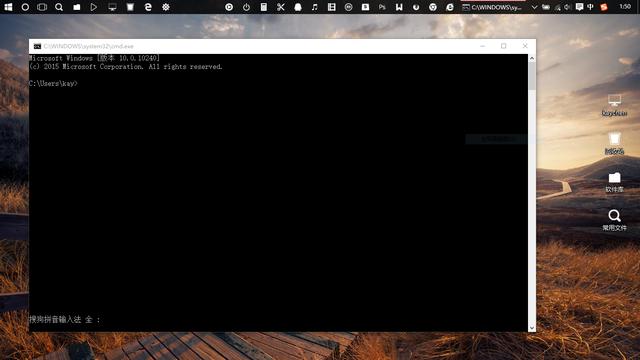Open the battery status tray icon
The image size is (640, 360).
click(x=546, y=7)
